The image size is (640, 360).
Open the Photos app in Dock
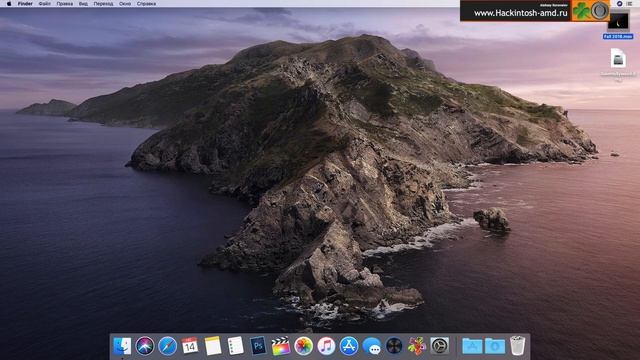point(303,346)
